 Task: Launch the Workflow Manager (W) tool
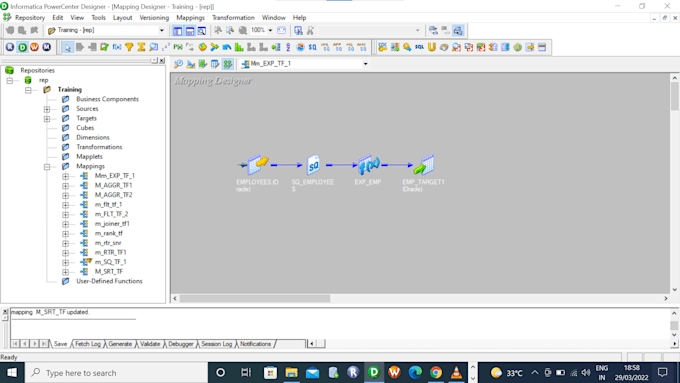(34, 47)
